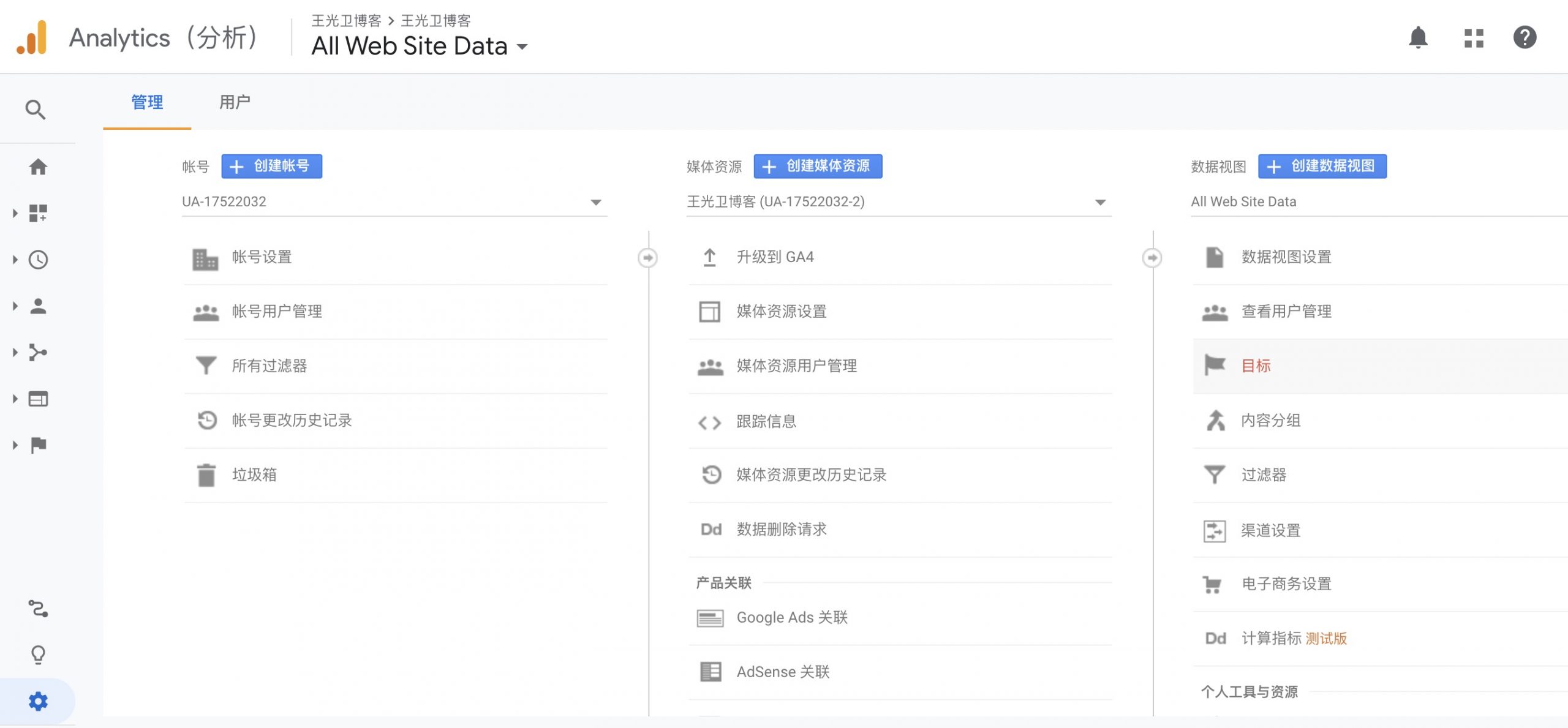Open 媒体资源更改历史记录
Image resolution: width=1568 pixels, height=728 pixels.
900,475
